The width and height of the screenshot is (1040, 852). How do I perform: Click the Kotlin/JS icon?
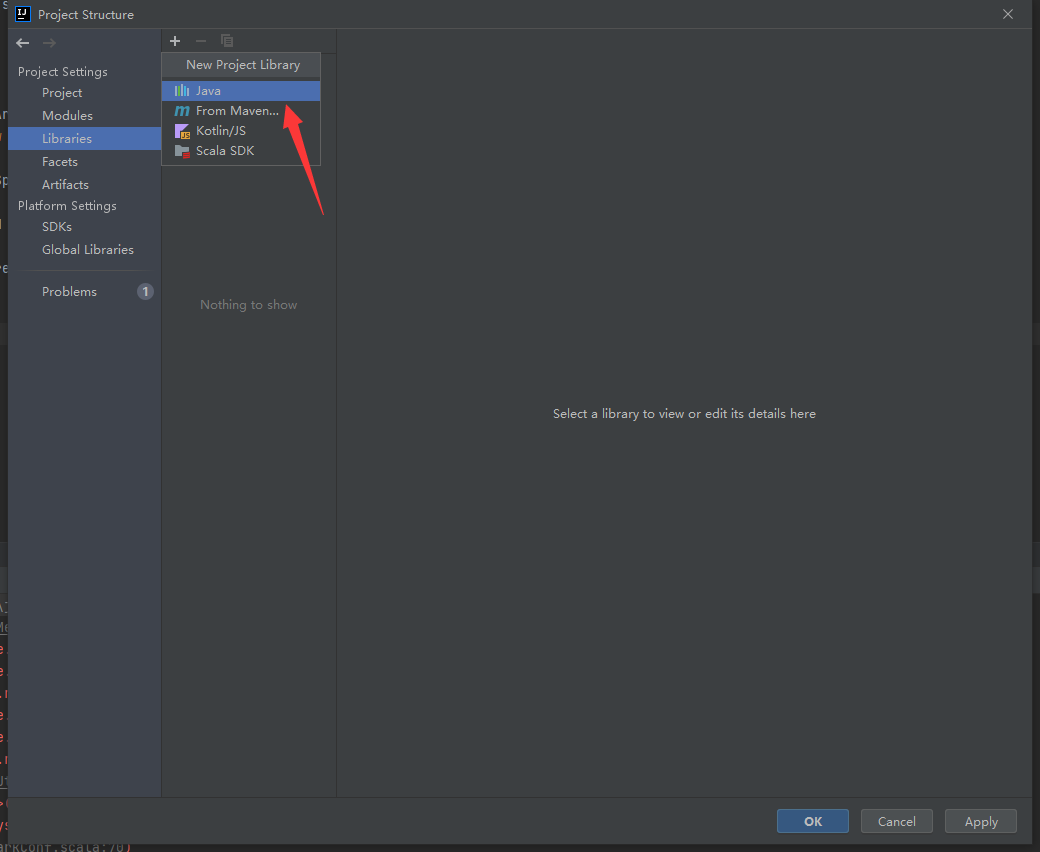click(182, 131)
